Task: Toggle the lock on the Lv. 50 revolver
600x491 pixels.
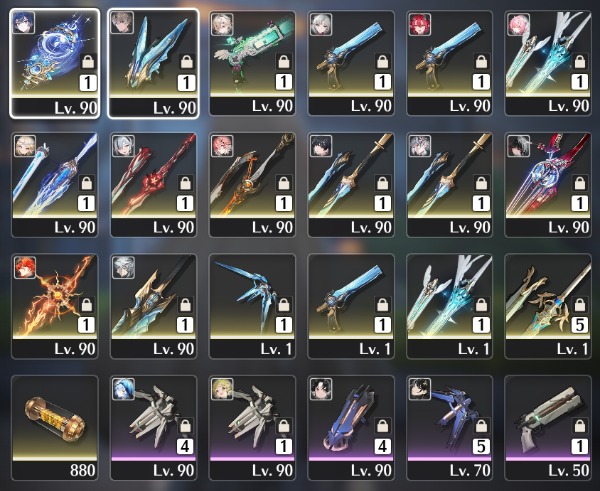Action: pos(579,426)
